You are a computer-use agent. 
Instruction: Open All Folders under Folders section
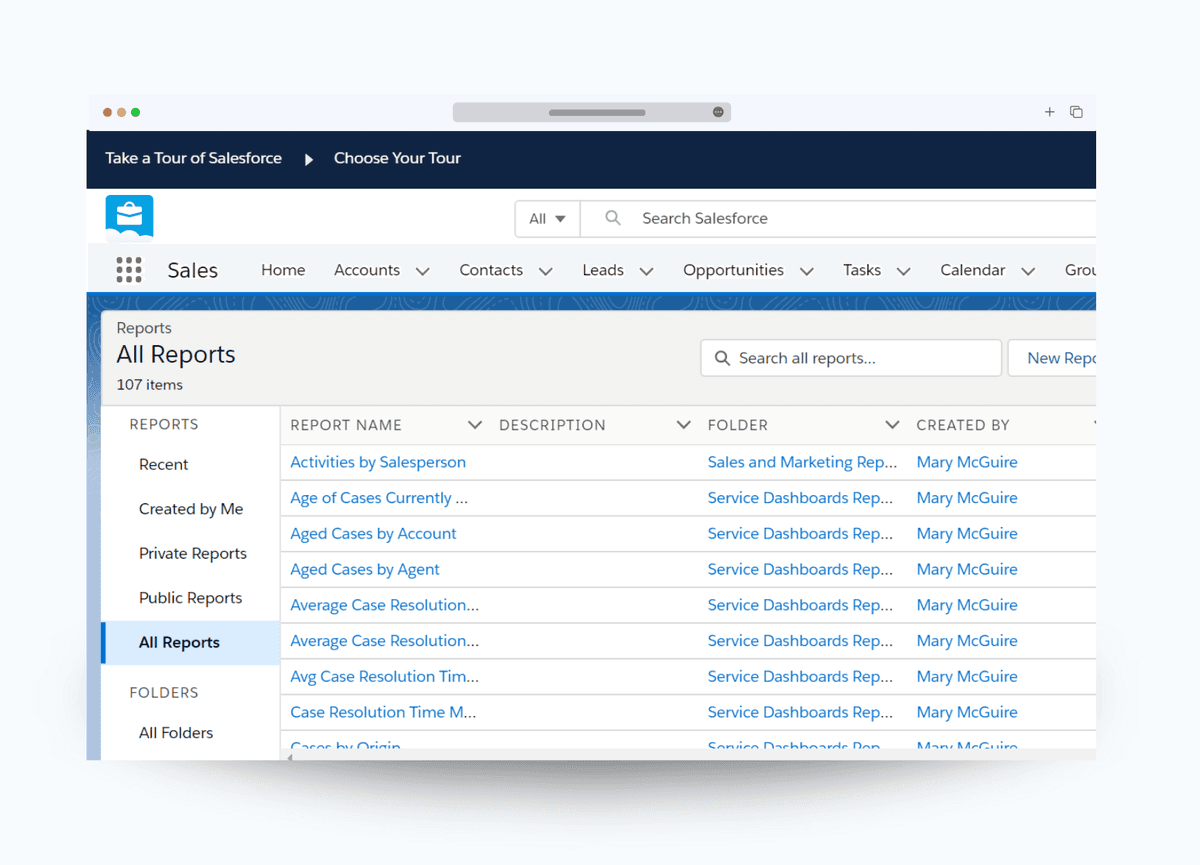(x=176, y=732)
